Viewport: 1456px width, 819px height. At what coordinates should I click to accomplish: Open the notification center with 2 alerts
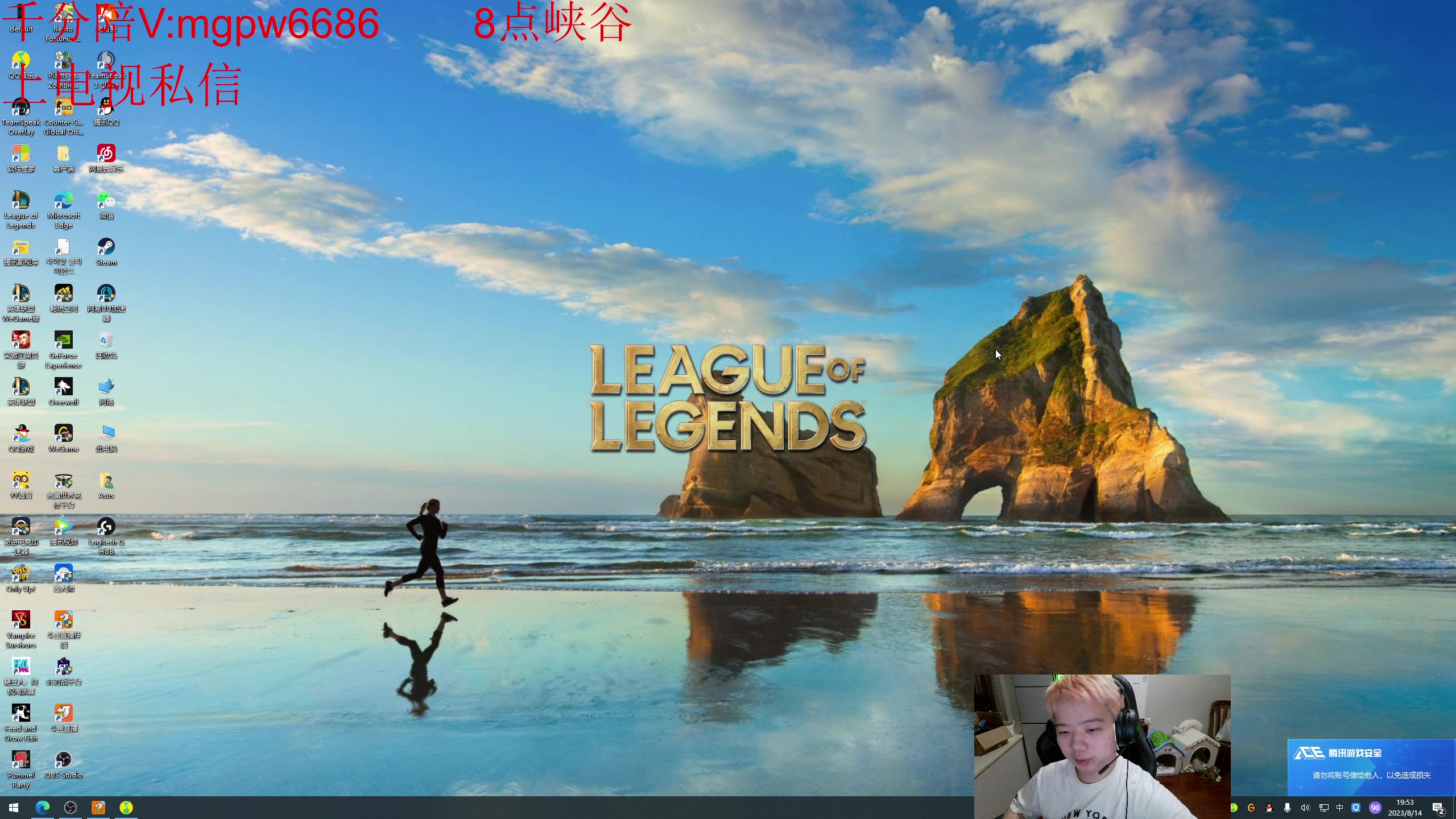(1438, 808)
